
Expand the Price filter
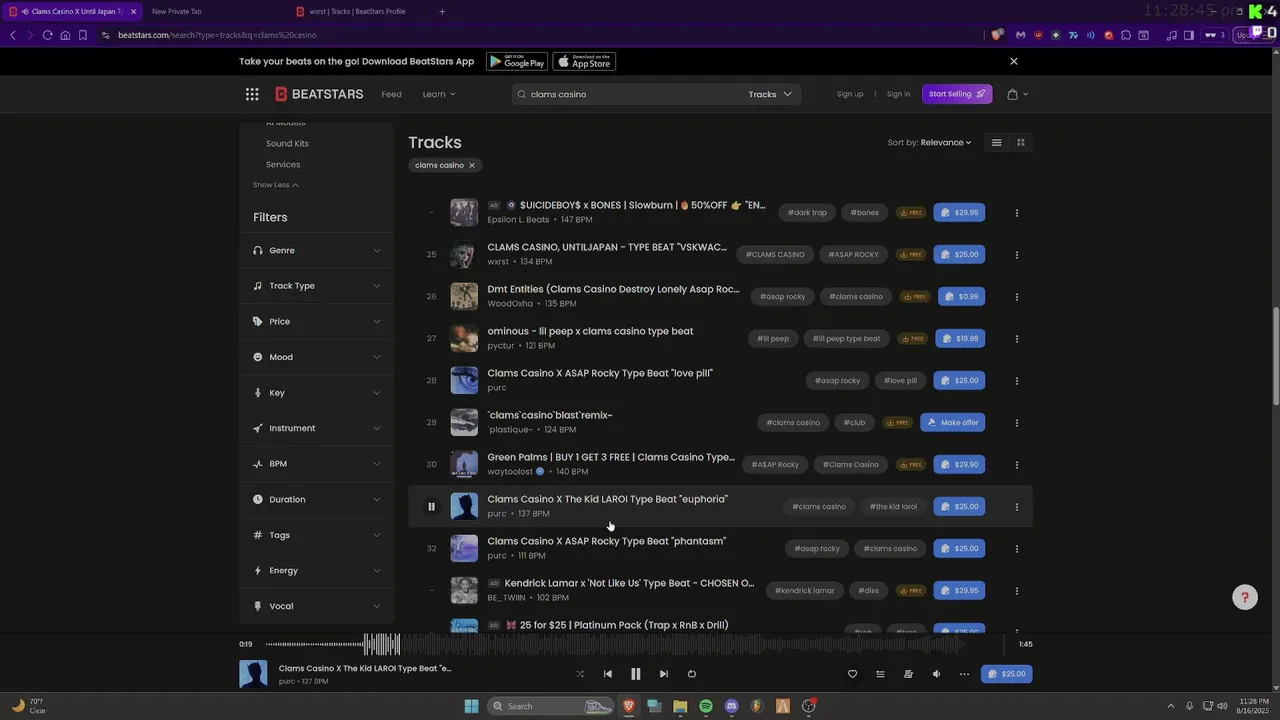tap(316, 322)
